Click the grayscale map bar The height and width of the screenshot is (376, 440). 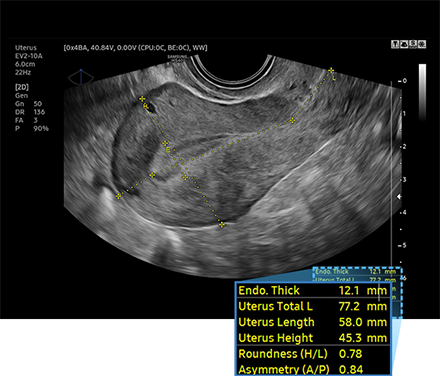tap(422, 92)
